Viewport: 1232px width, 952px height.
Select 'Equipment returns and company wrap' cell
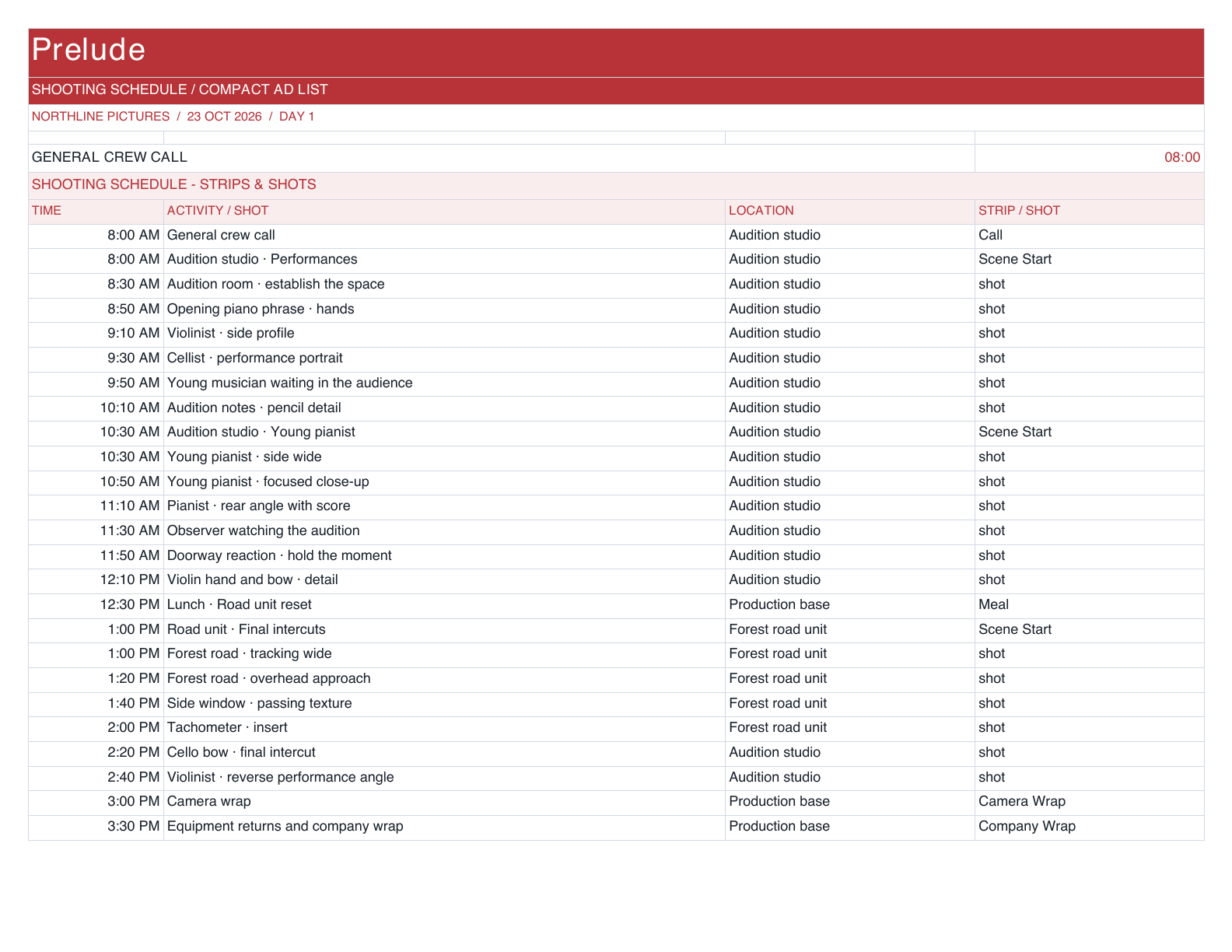[444, 827]
